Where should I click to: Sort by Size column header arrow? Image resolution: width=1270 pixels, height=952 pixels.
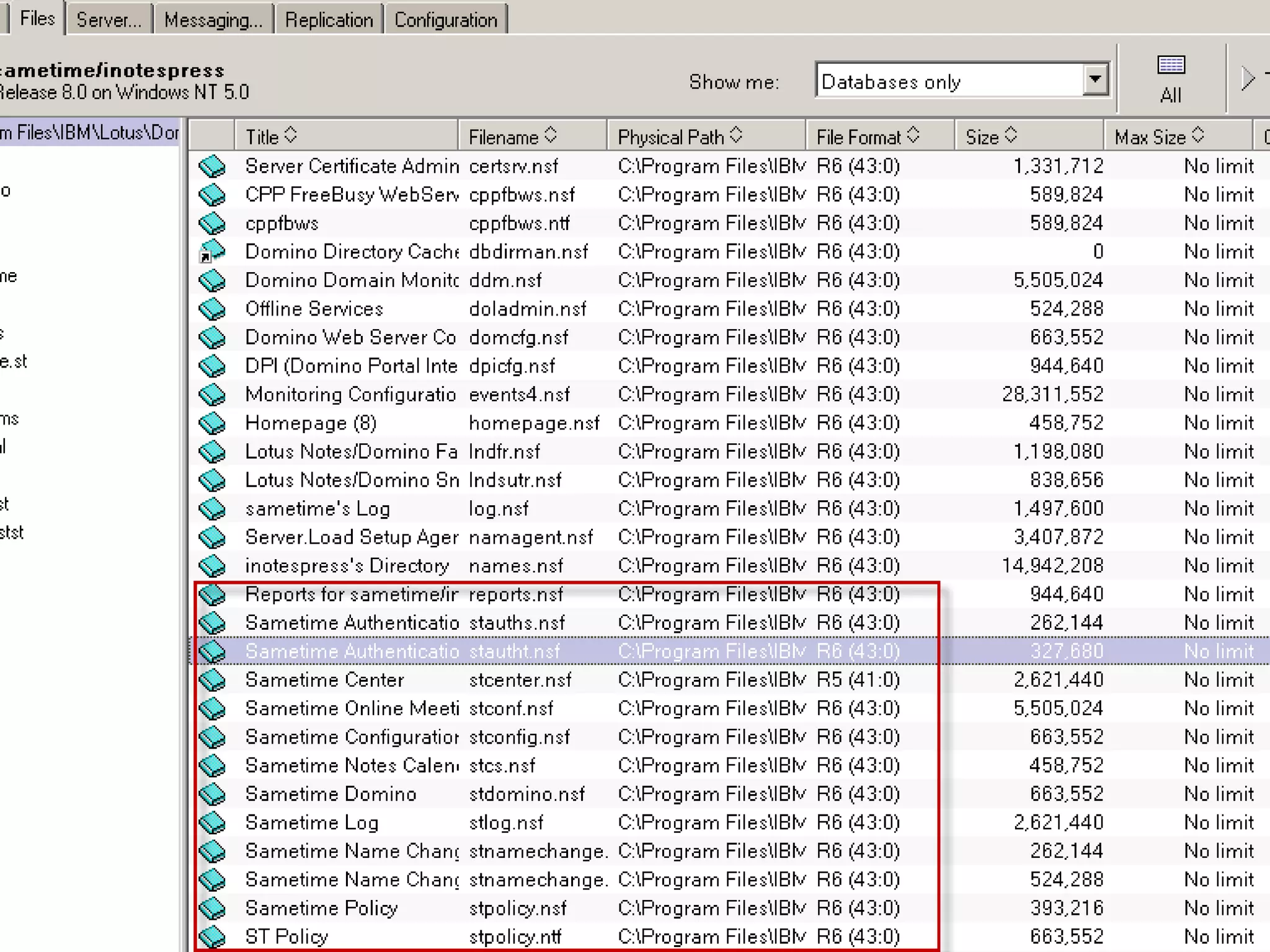pyautogui.click(x=1011, y=135)
